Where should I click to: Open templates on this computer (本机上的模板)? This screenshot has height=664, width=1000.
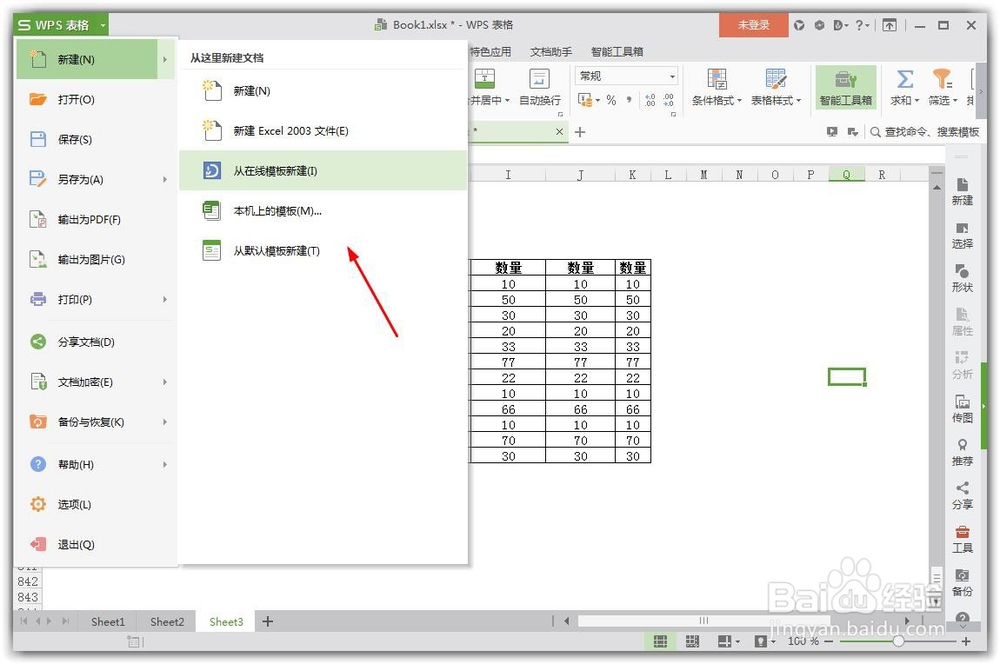323,210
